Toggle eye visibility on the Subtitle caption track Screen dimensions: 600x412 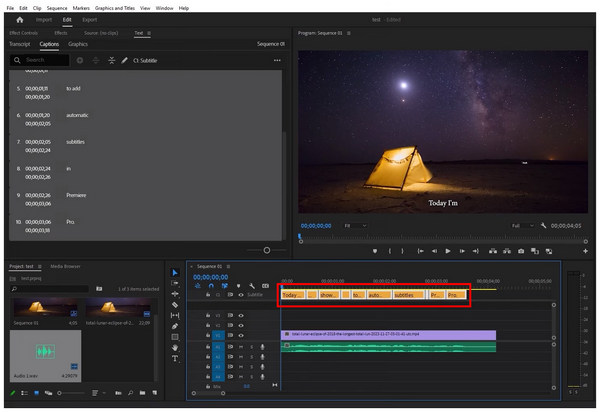(241, 295)
